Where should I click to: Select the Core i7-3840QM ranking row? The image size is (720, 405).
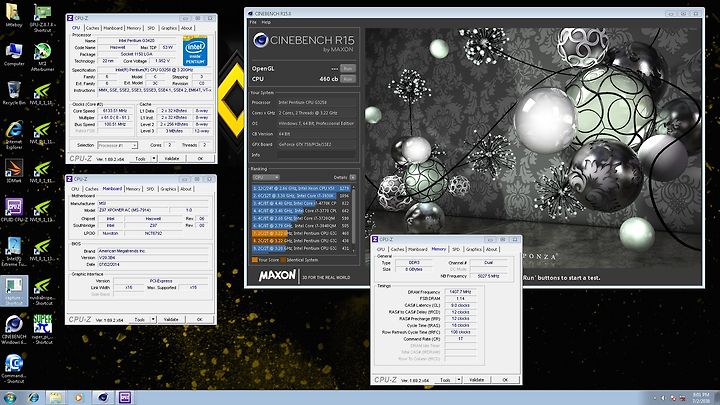[x=301, y=226]
